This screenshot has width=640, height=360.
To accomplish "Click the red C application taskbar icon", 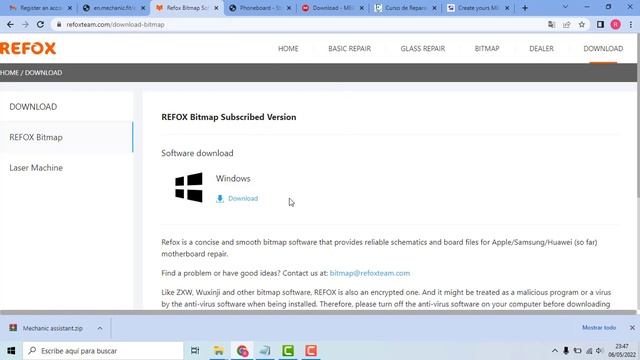I will [311, 351].
